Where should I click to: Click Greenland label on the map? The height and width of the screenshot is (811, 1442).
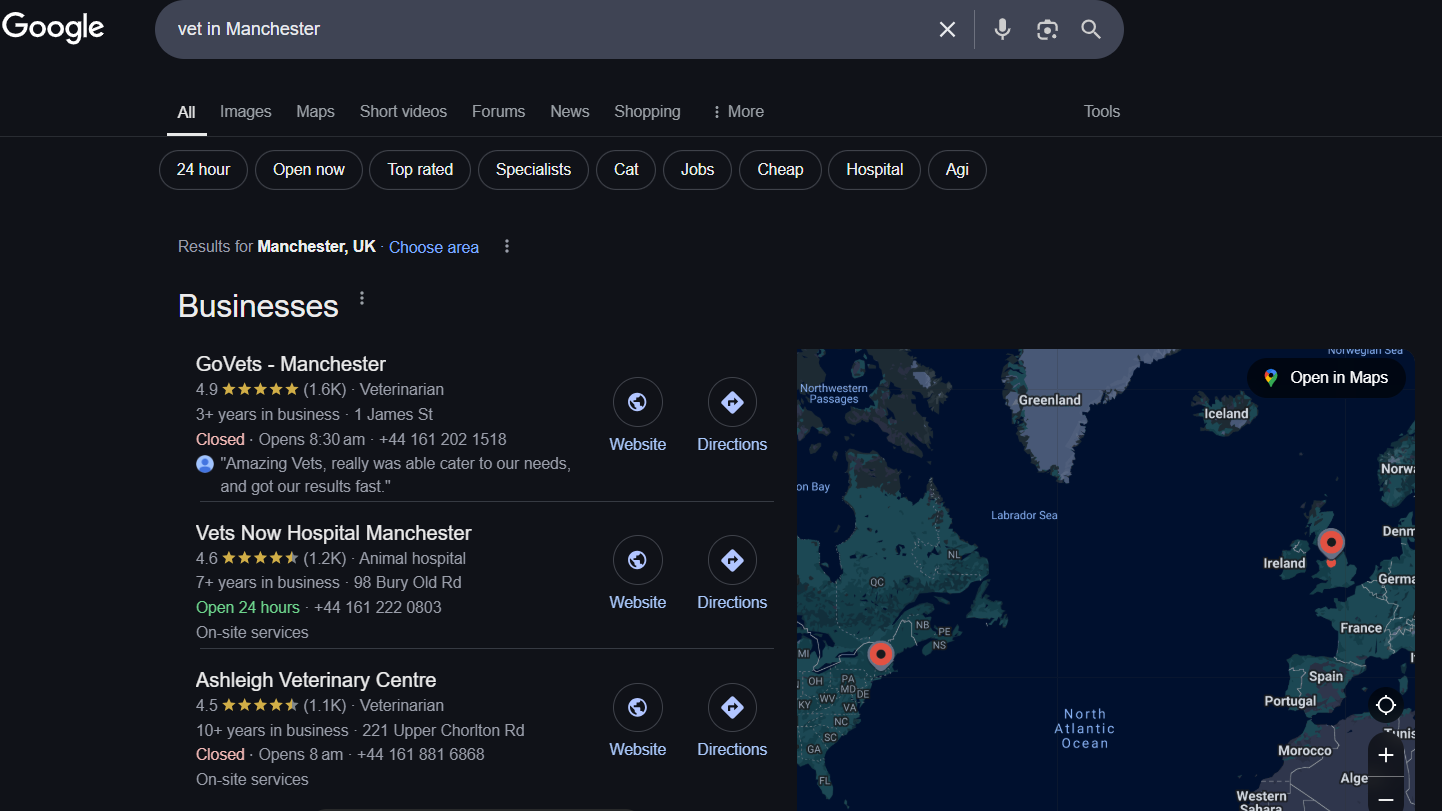point(1050,400)
